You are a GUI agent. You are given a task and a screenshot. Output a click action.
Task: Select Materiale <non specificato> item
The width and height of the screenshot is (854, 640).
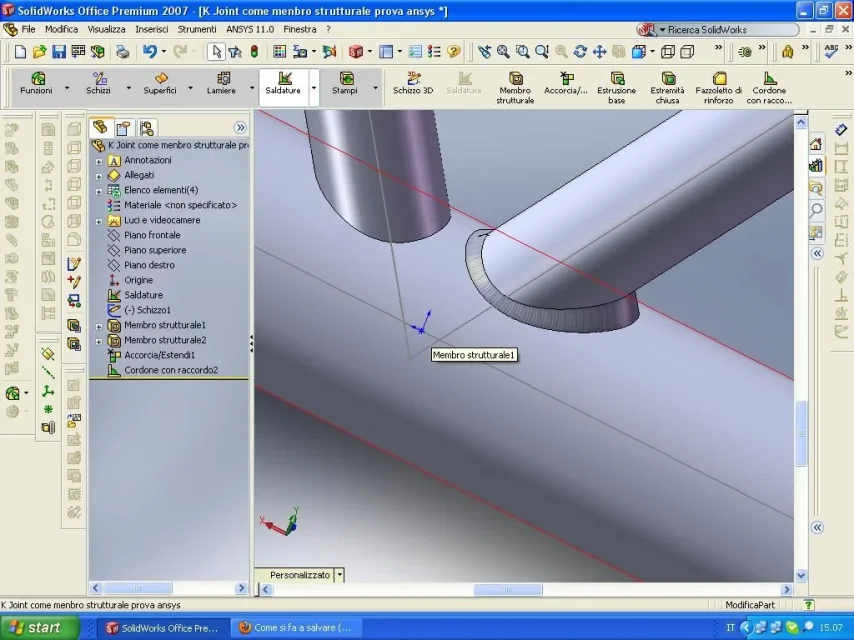click(180, 205)
